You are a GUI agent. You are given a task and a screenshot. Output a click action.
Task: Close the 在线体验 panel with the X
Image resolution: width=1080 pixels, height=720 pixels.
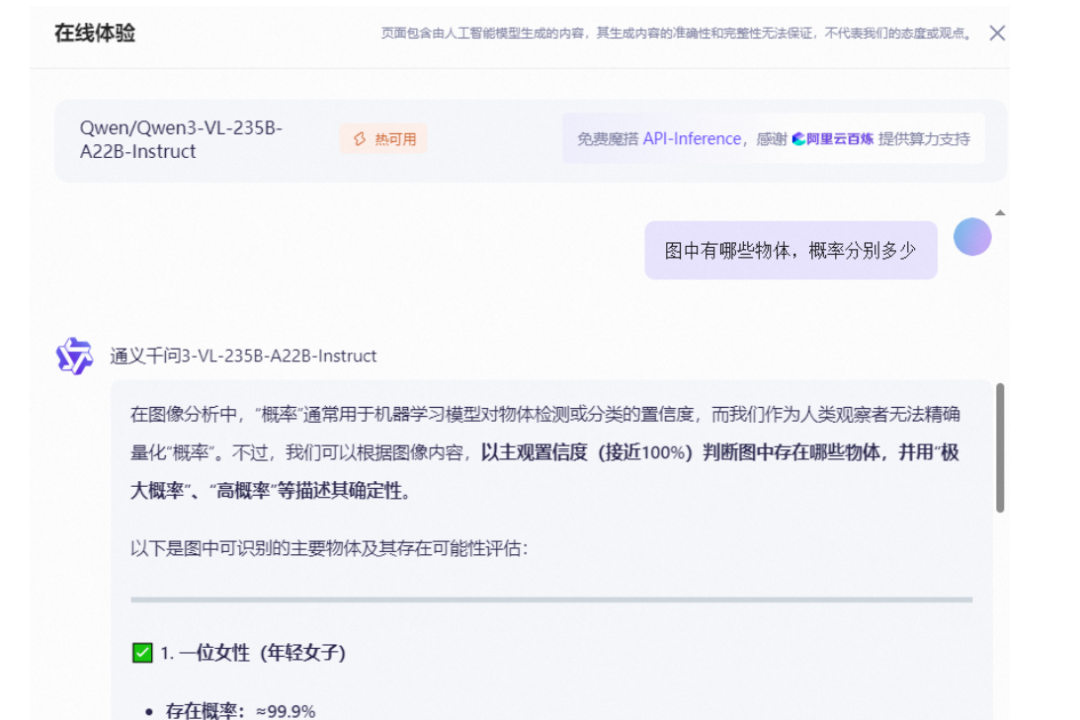(x=997, y=33)
